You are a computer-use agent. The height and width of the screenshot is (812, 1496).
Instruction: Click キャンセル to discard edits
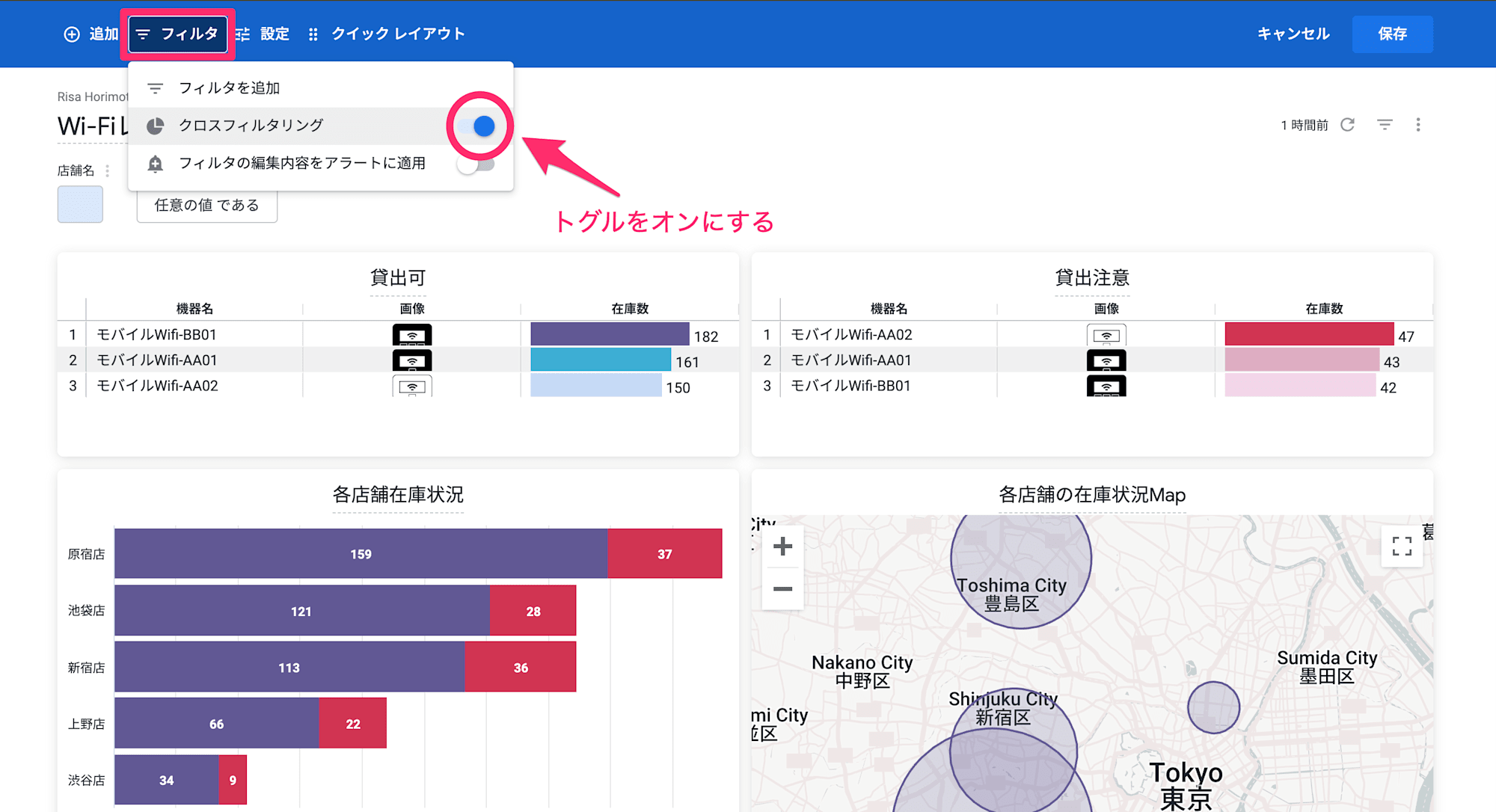(x=1293, y=34)
